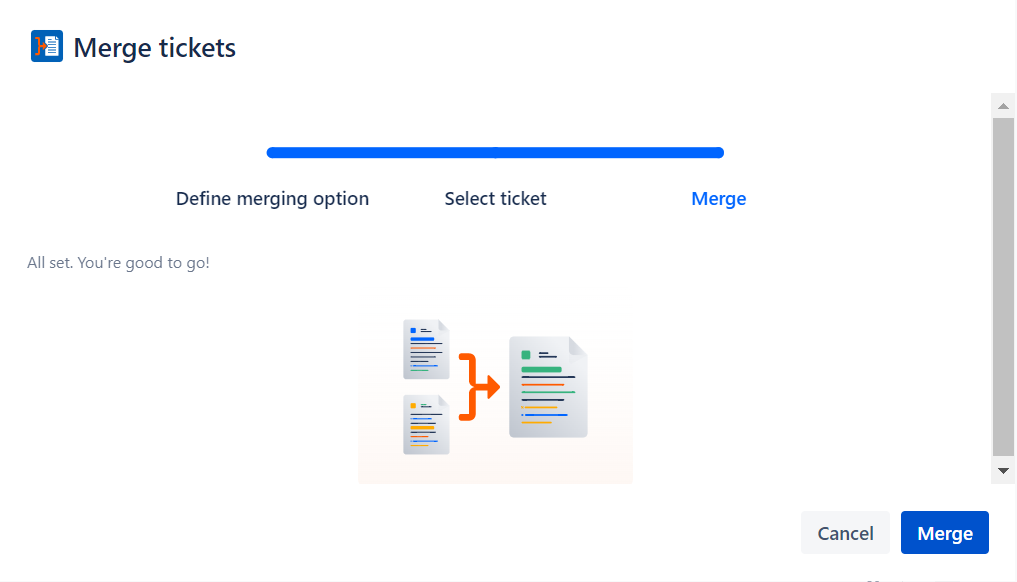Confirm with the blue Merge button
The image size is (1017, 582).
point(944,533)
